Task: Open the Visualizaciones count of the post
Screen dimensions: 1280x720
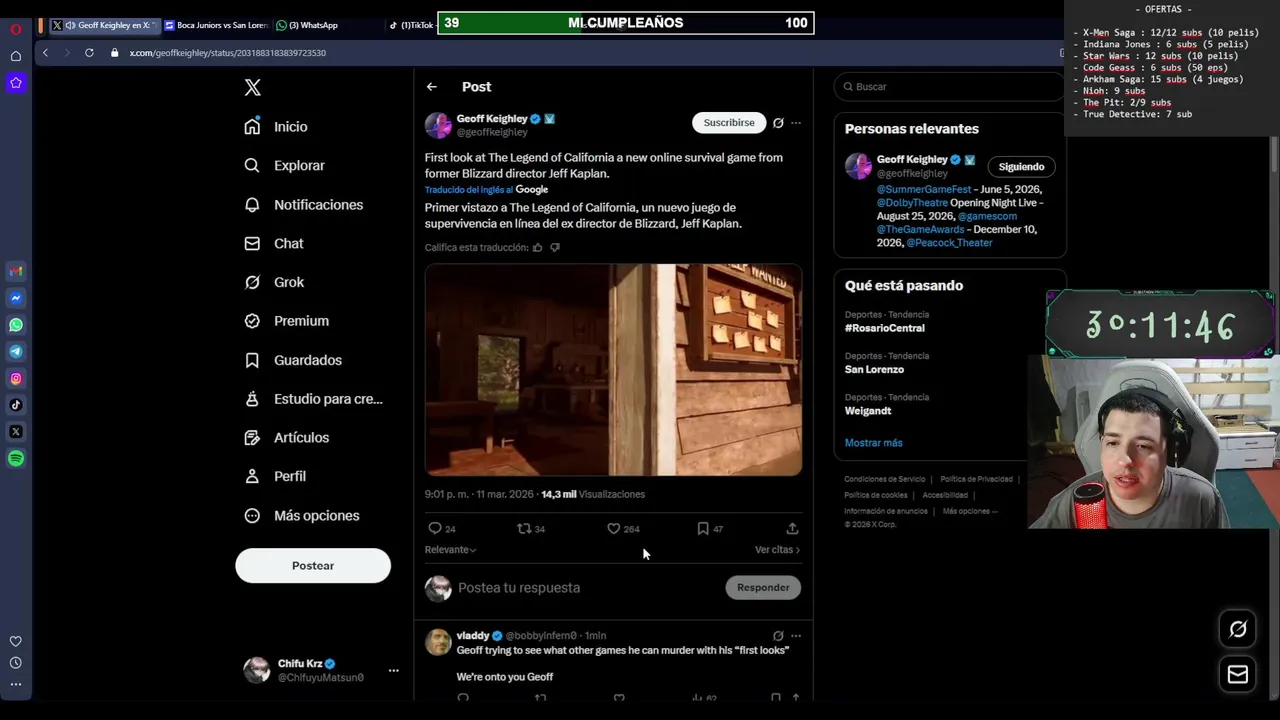Action: tap(593, 494)
